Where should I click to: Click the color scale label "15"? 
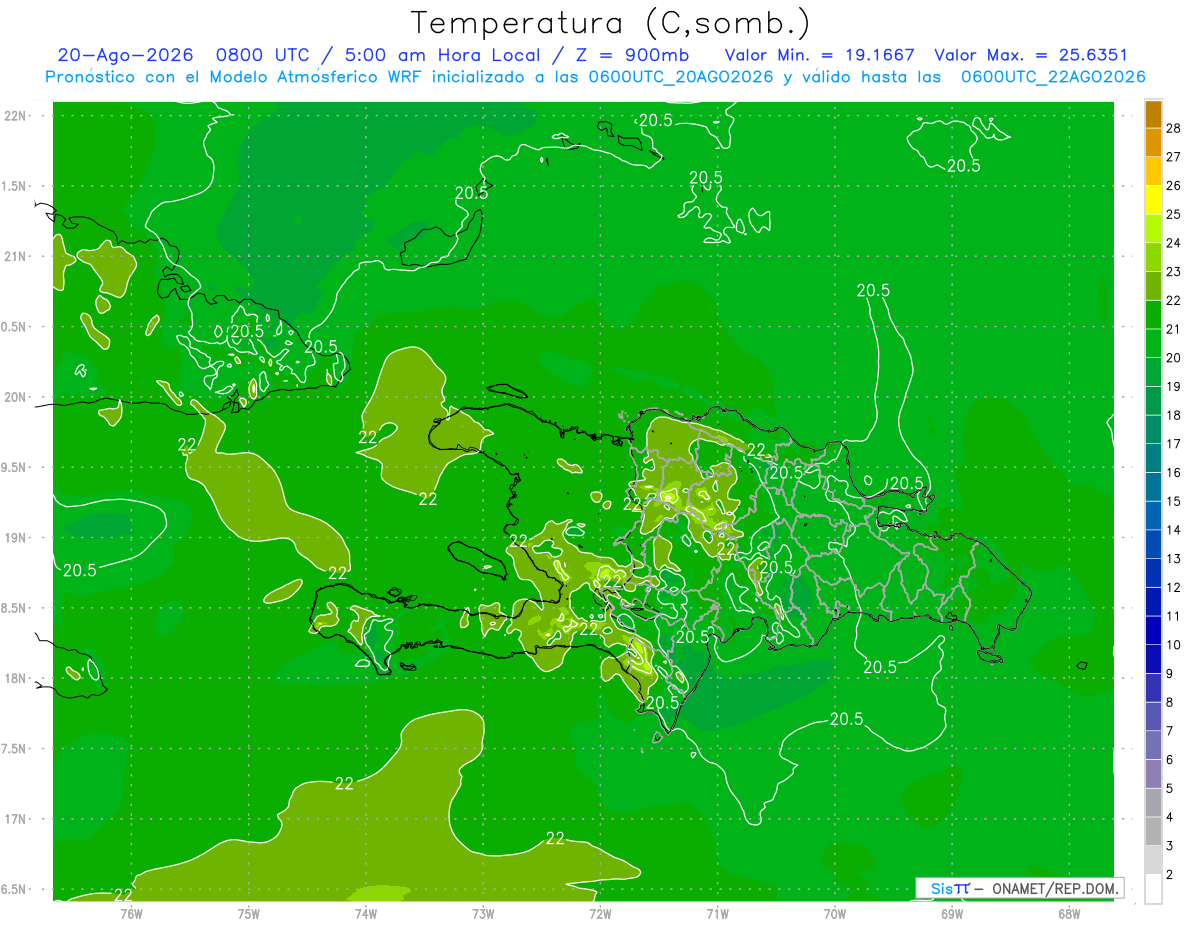click(1174, 502)
